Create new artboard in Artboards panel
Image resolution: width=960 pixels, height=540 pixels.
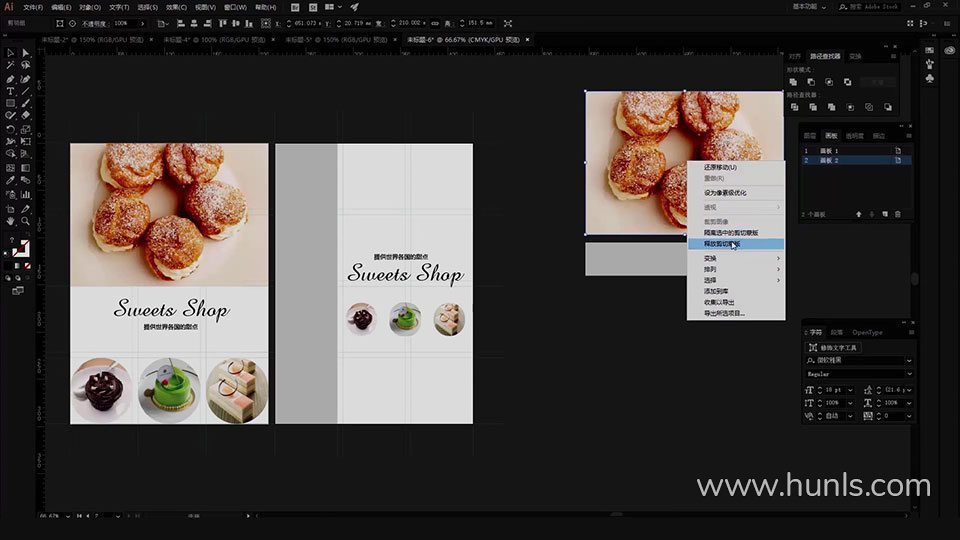pos(885,214)
